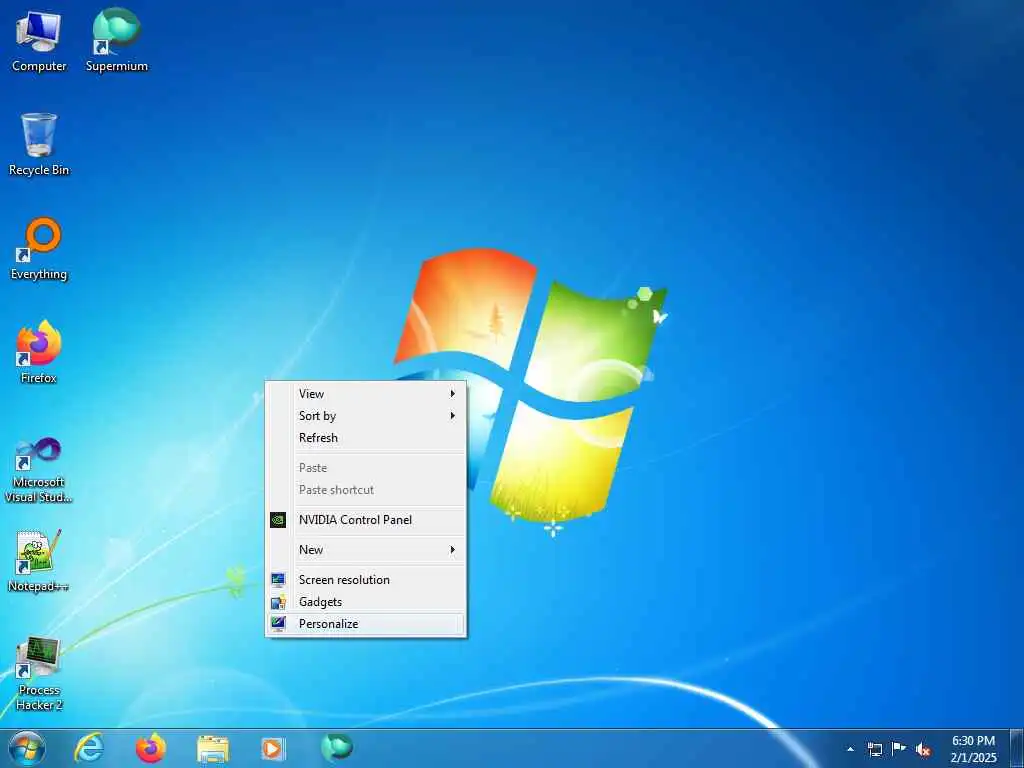The height and width of the screenshot is (768, 1024).
Task: Open Windows Media Player from taskbar
Action: 273,749
